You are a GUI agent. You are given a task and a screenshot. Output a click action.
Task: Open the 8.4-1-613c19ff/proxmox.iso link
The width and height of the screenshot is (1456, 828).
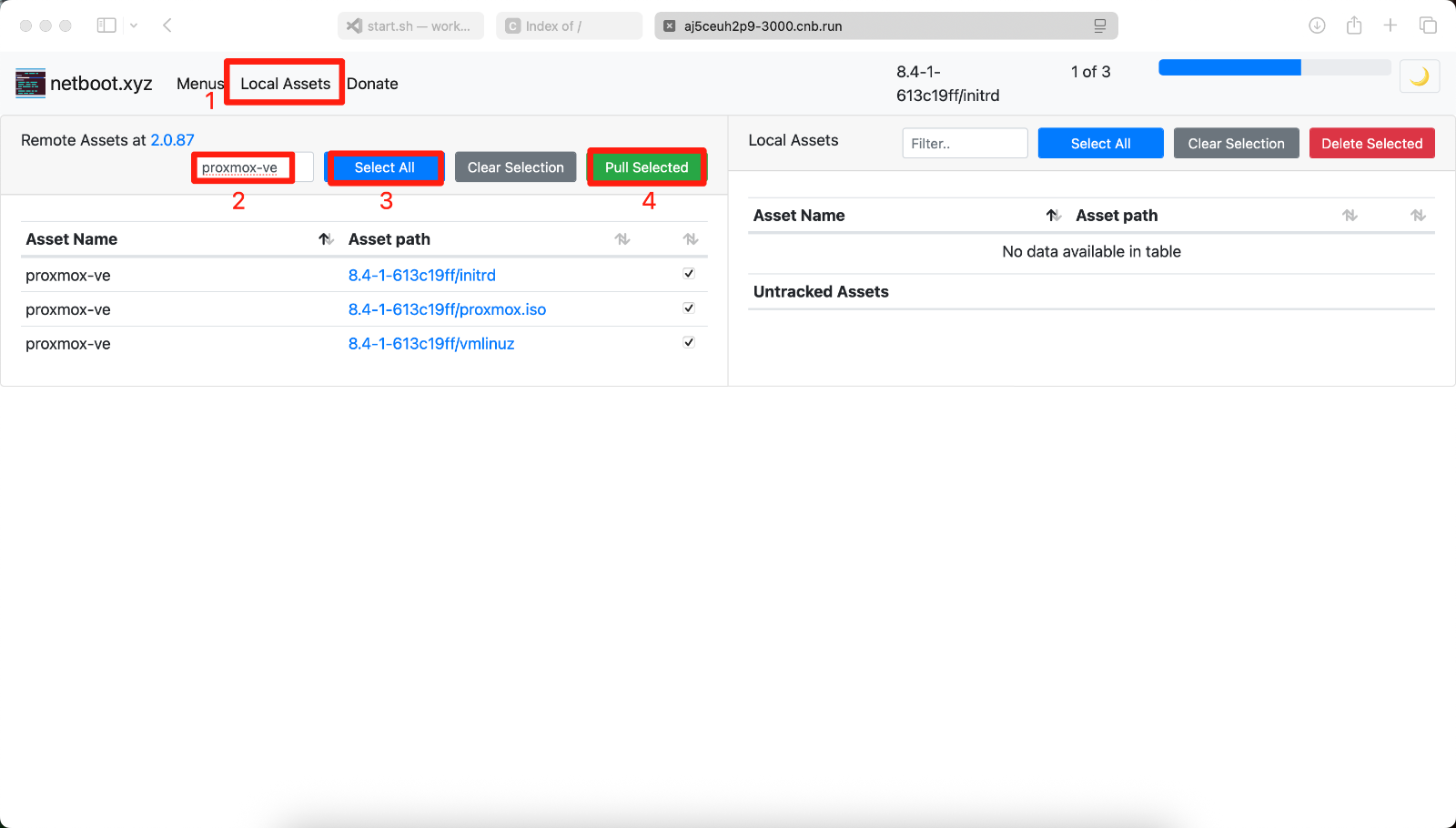(x=447, y=309)
